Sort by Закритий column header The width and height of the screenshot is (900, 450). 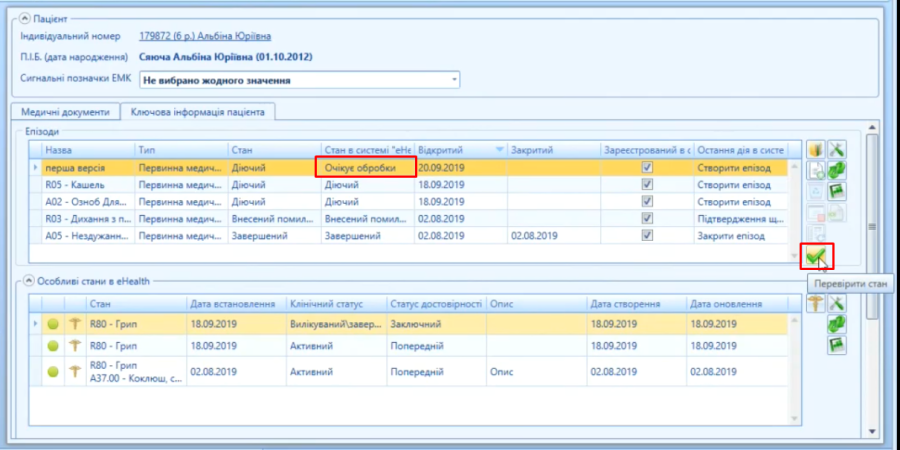554,150
